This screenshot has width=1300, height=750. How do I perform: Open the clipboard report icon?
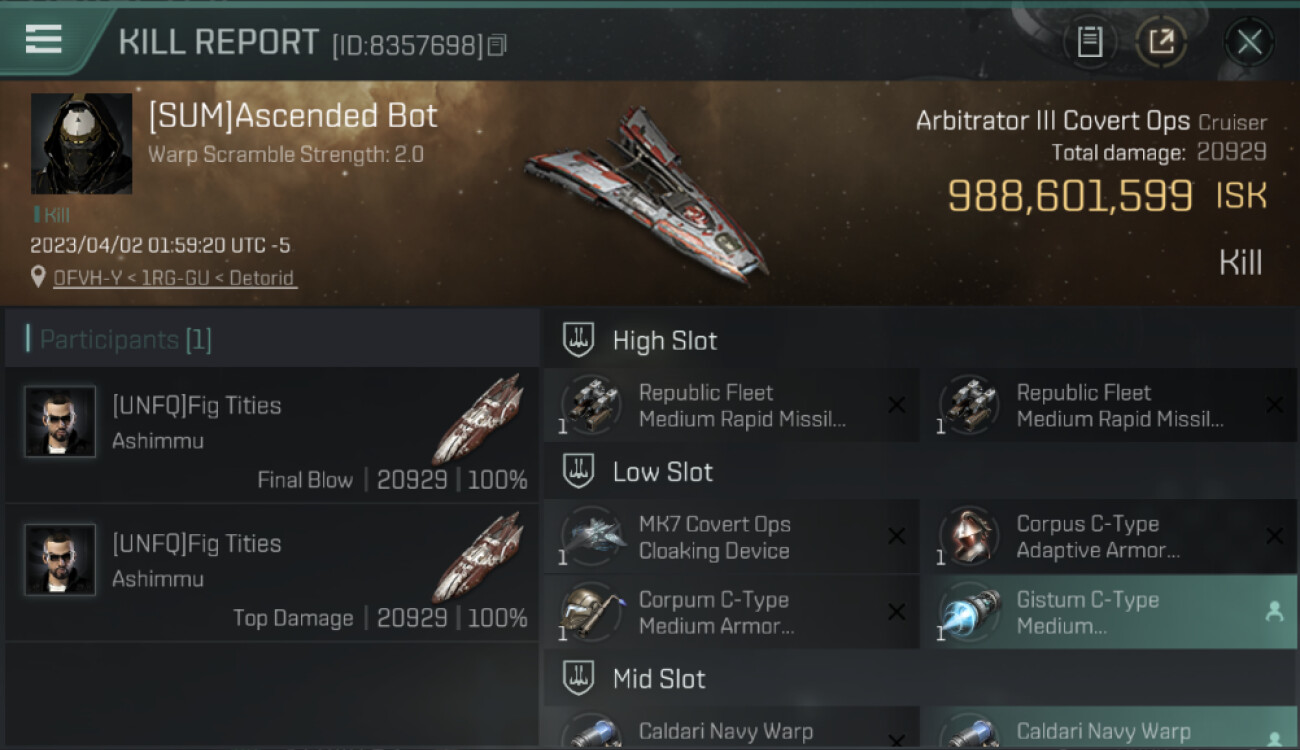coord(1089,42)
